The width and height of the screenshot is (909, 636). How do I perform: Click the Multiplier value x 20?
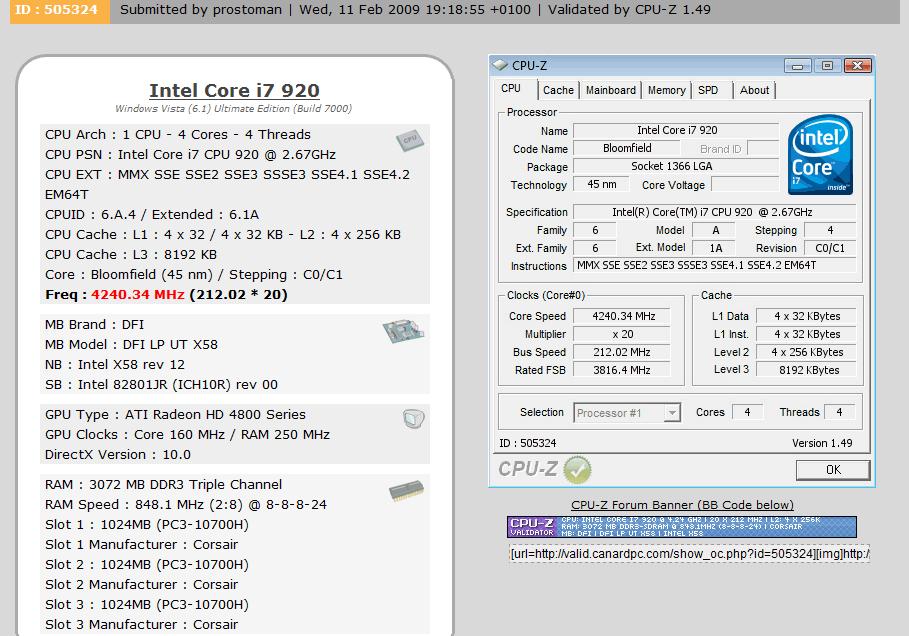[621, 334]
